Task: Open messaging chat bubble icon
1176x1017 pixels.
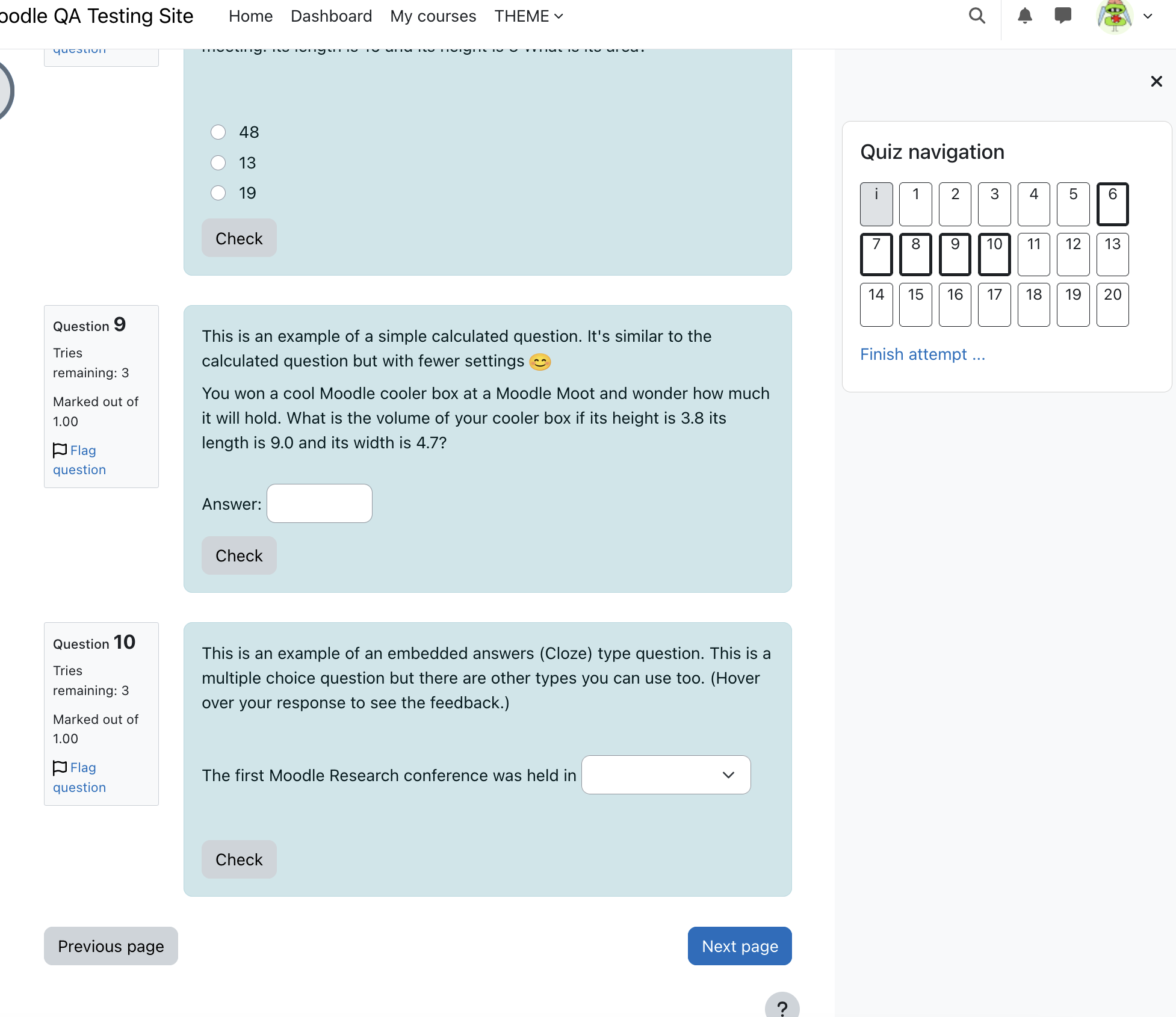Action: [1063, 16]
